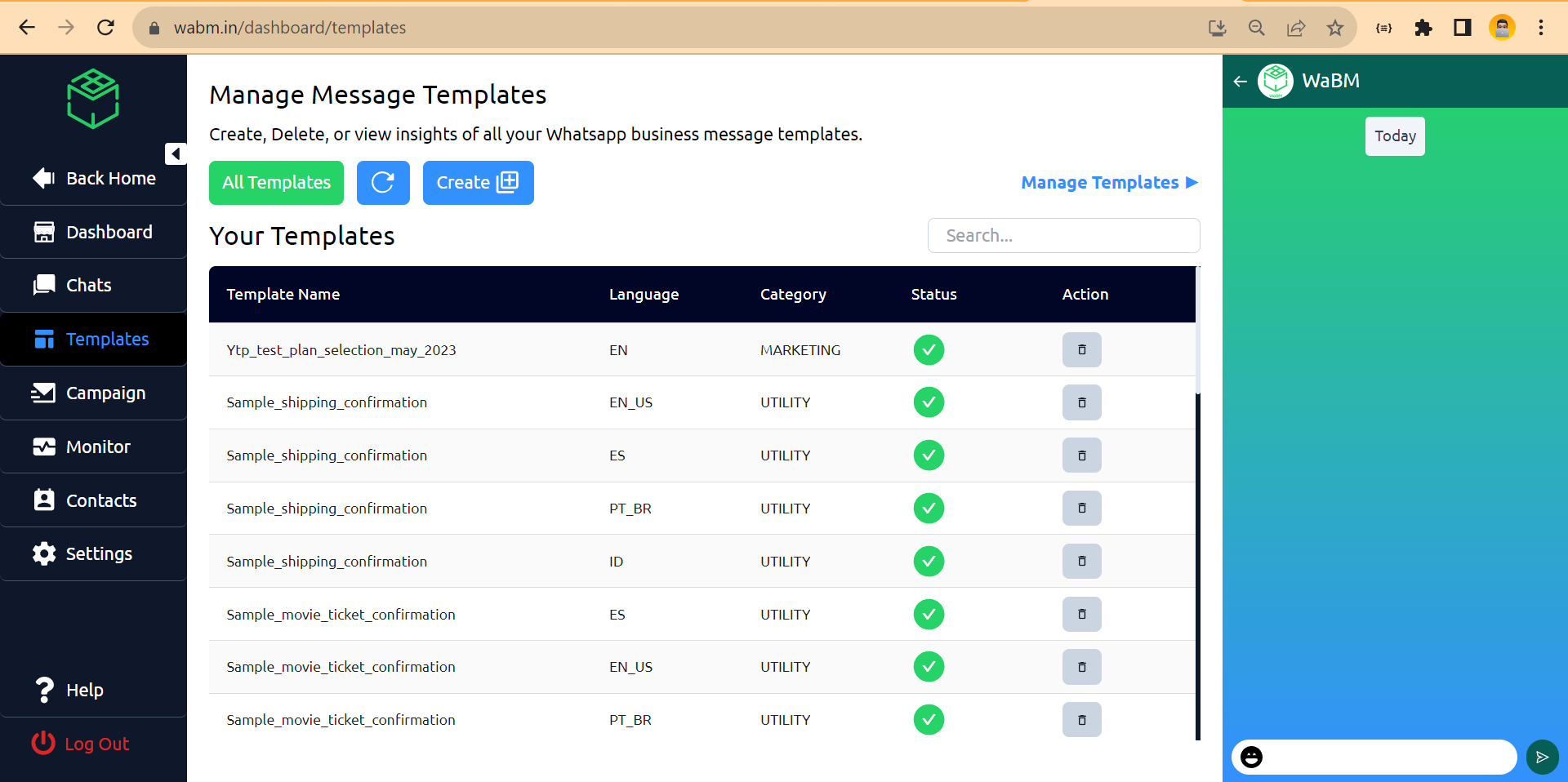Open the Campaign icon in sidebar
The image size is (1568, 782).
pyautogui.click(x=44, y=393)
